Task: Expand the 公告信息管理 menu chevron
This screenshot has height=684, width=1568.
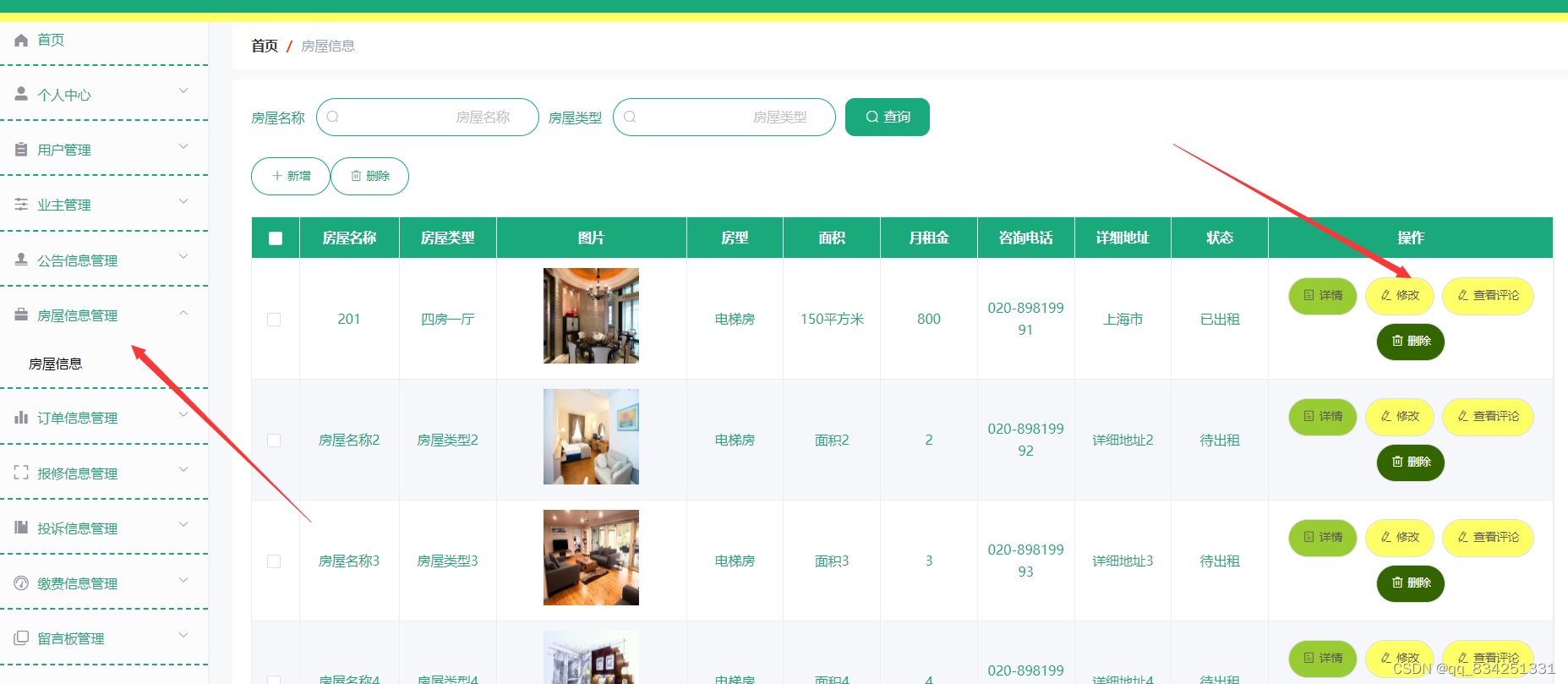Action: tap(183, 257)
